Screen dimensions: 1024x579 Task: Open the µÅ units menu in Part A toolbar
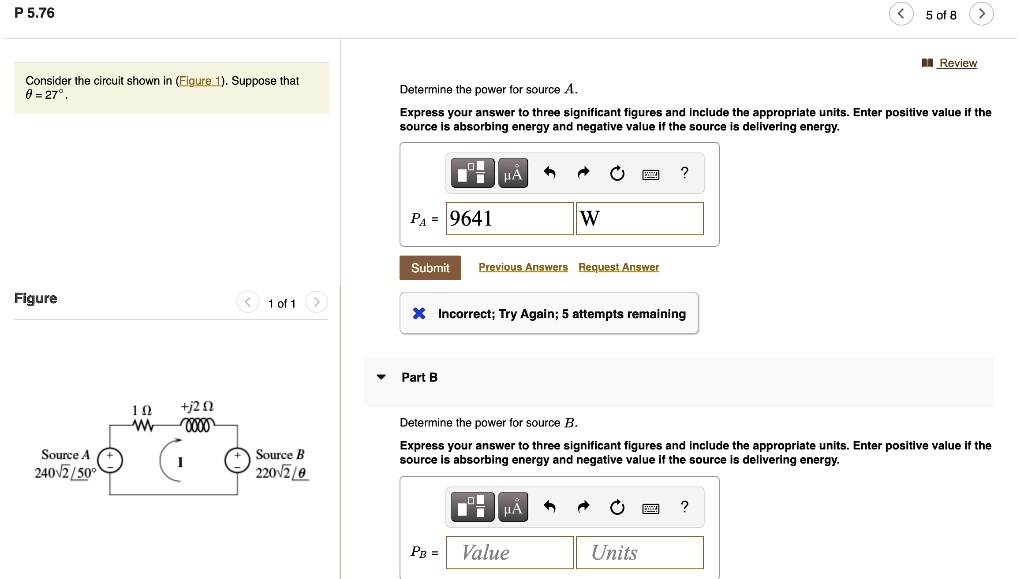coord(513,172)
